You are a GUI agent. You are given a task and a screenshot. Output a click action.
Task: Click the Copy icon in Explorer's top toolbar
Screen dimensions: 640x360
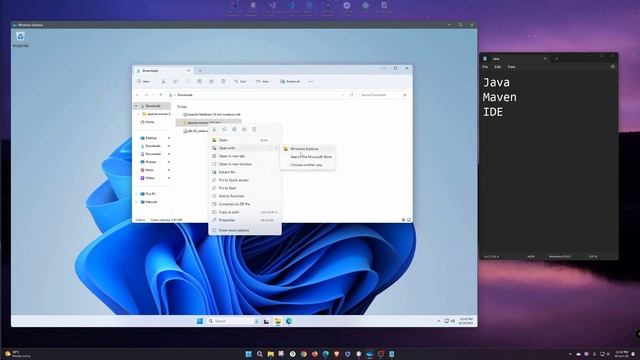(x=176, y=82)
